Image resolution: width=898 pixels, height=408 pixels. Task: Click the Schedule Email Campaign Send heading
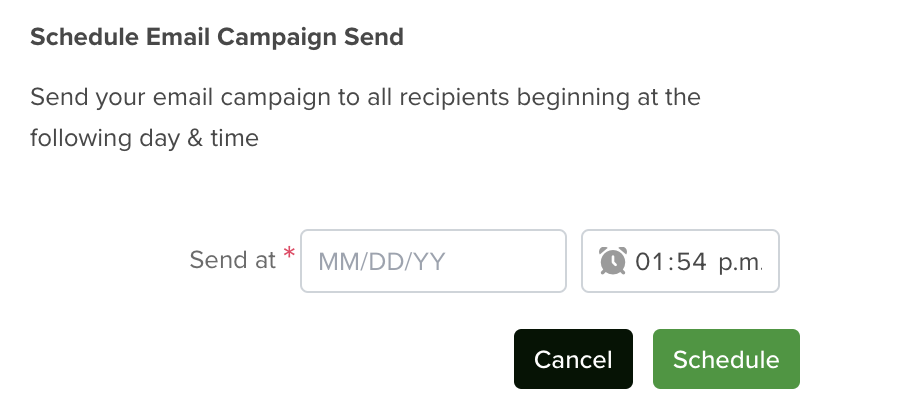pos(217,37)
